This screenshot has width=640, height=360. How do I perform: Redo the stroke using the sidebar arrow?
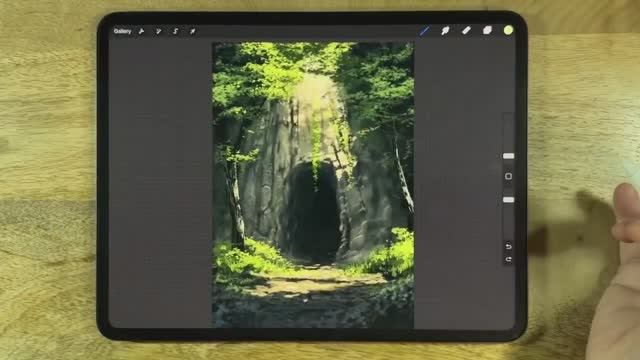pyautogui.click(x=508, y=259)
